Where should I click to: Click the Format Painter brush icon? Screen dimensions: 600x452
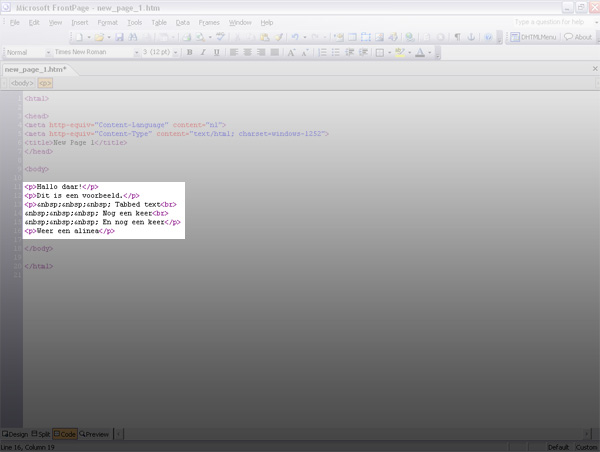tap(279, 37)
